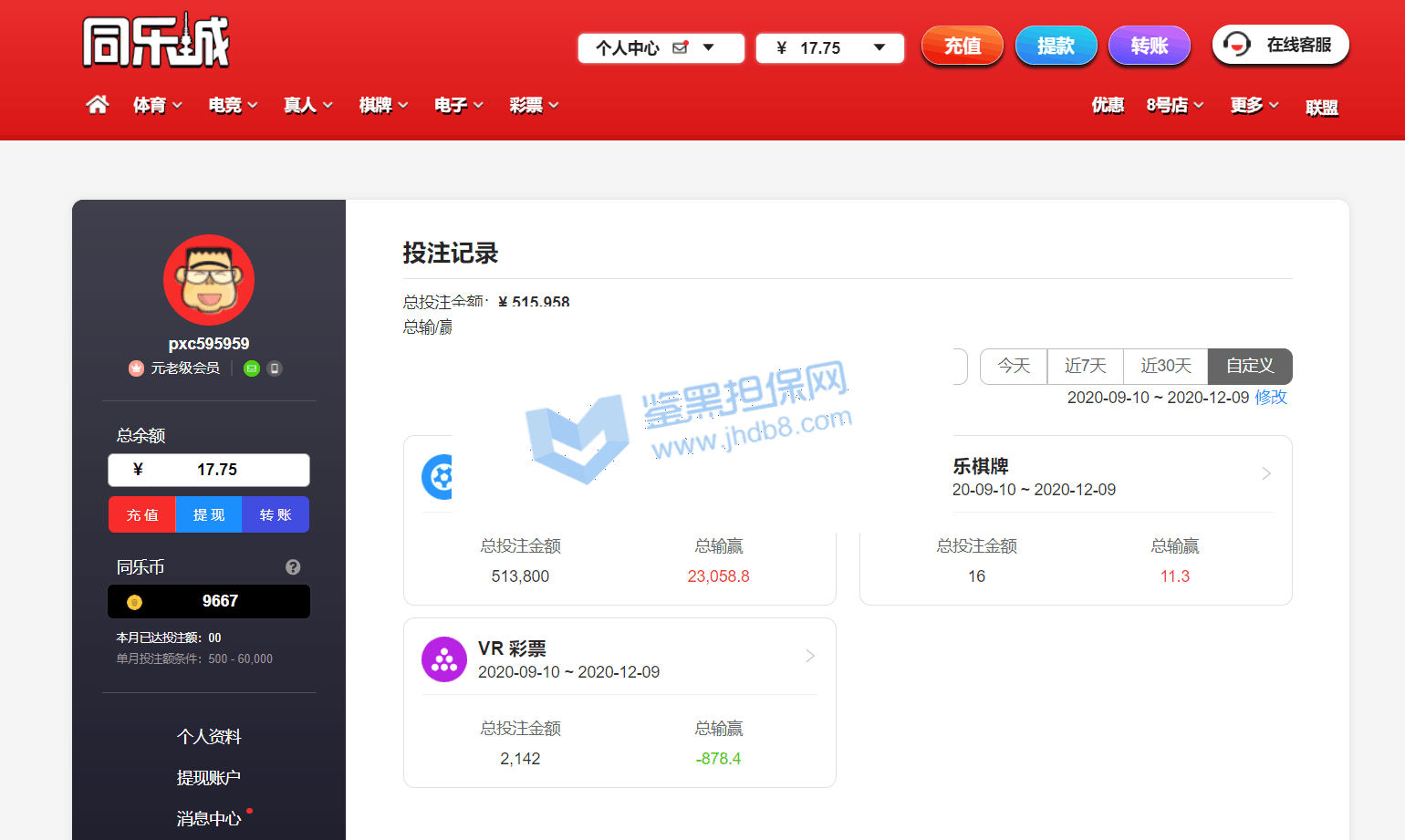Click the 修改 date range link
This screenshot has width=1405, height=840.
tap(1270, 398)
